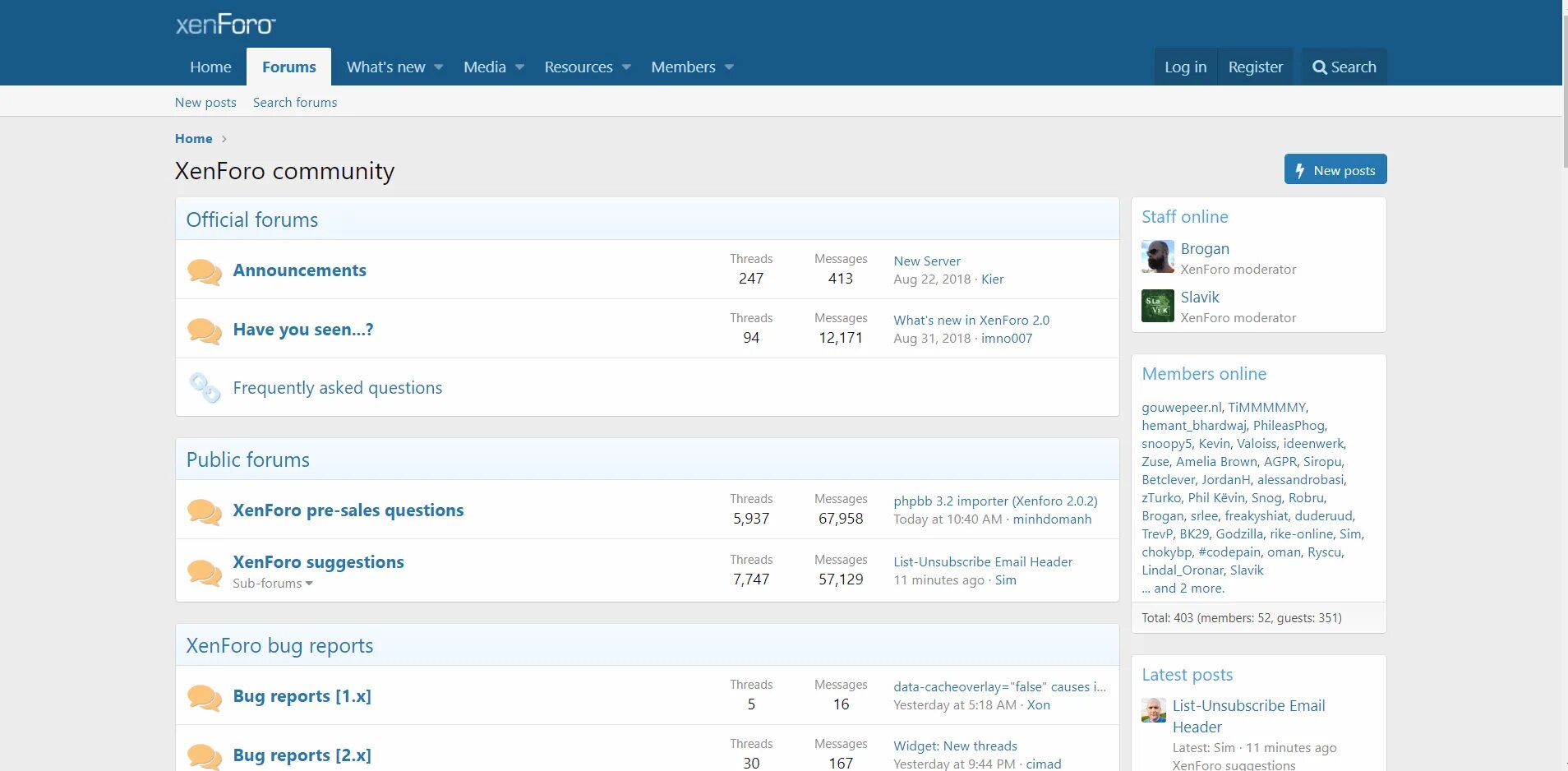Screen dimensions: 1568x771
Task: Open the Public forums category heading
Action: [x=247, y=459]
